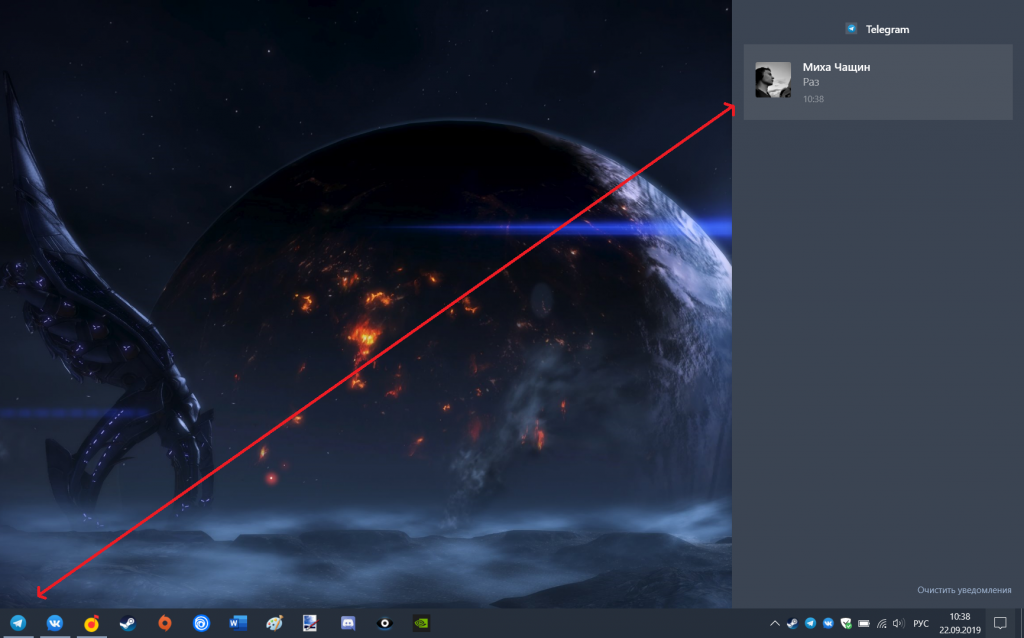Open the clock showing 22.09.2019
Viewport: 1024px width, 638px height.
coord(960,624)
